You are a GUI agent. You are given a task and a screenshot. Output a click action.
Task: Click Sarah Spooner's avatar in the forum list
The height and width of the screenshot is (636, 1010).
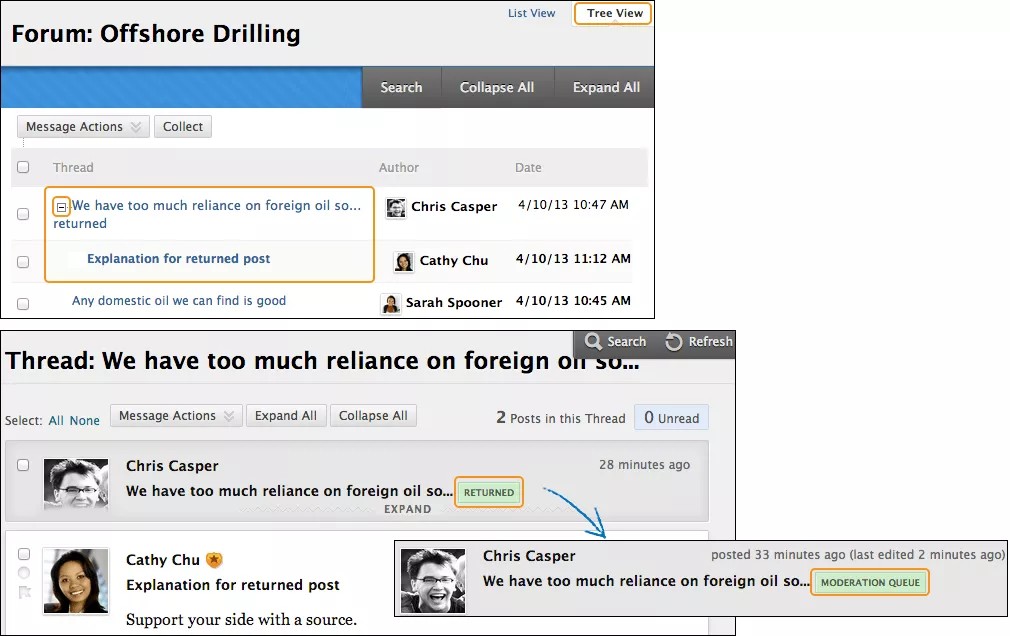pos(391,303)
